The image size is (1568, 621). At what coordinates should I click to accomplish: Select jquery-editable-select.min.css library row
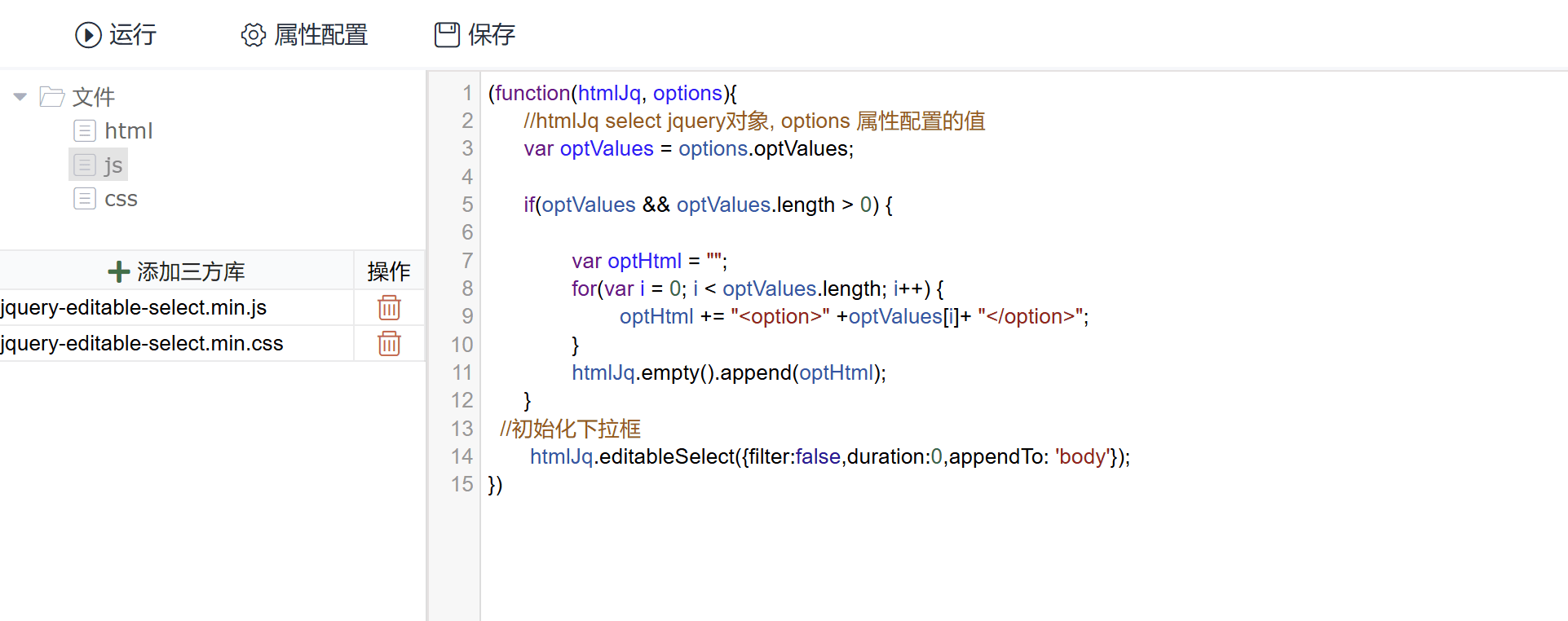click(x=177, y=343)
